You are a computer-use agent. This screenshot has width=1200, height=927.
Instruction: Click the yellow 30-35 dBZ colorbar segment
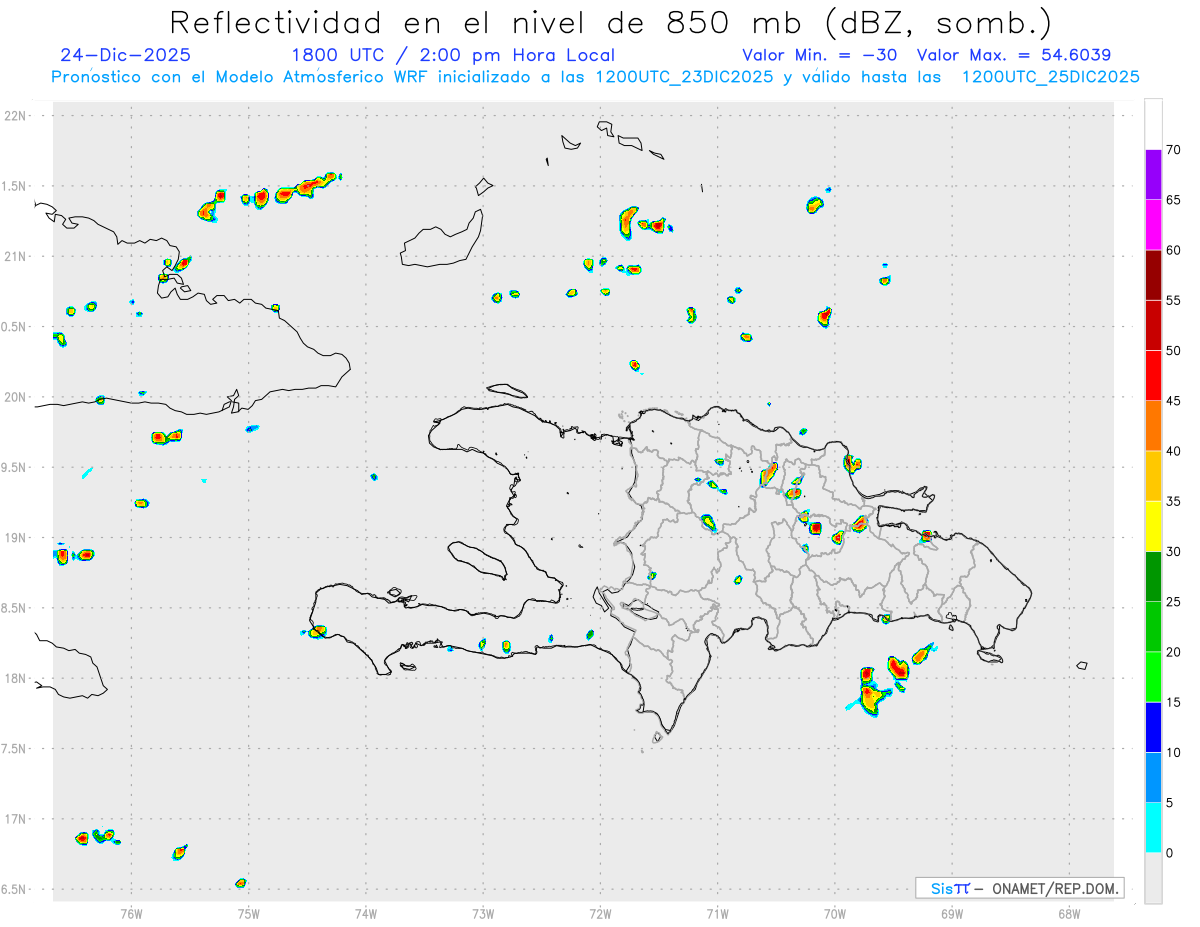1153,526
